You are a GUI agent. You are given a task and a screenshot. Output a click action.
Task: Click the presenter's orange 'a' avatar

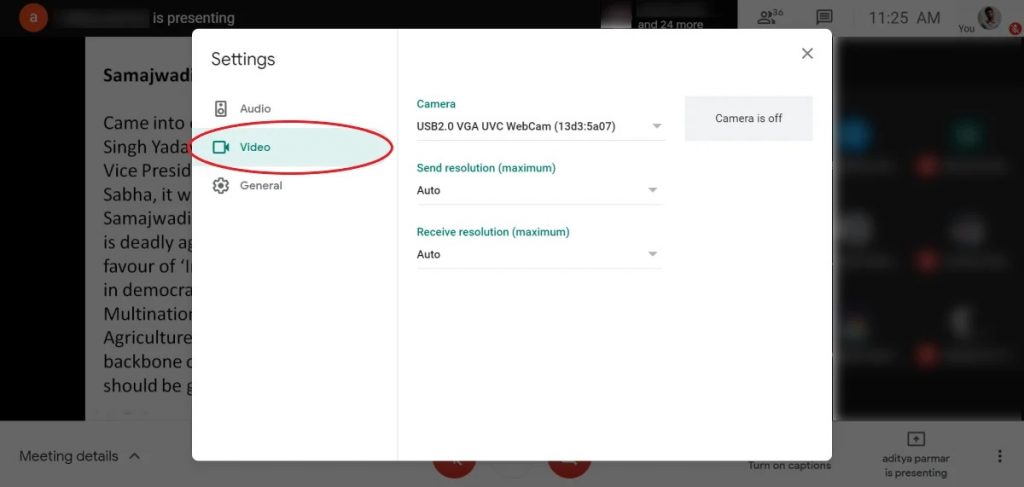[33, 17]
